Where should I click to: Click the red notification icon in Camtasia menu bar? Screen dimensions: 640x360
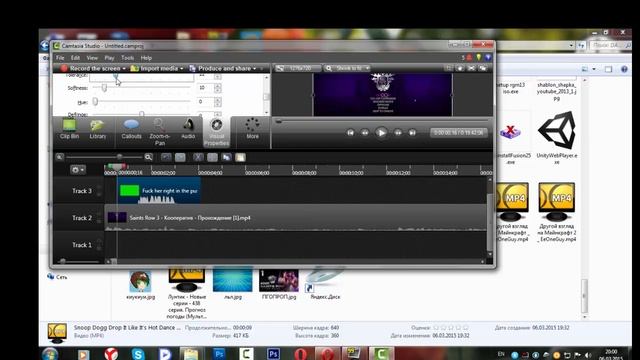(469, 58)
